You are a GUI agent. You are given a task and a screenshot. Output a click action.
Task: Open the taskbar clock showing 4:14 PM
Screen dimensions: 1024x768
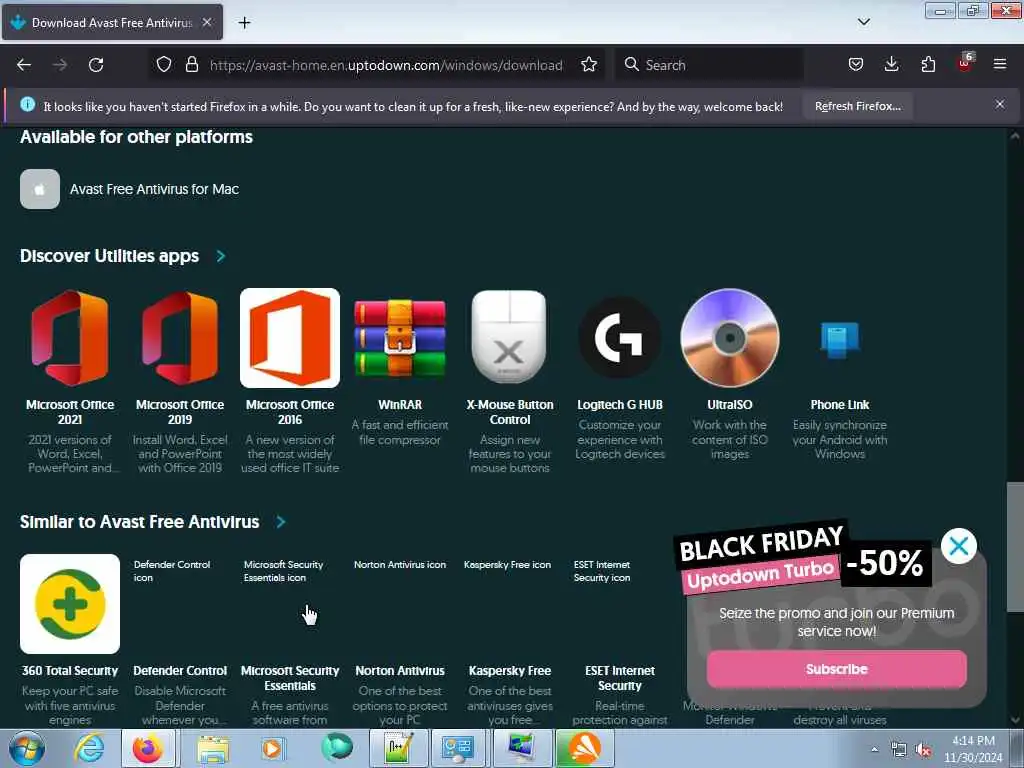tap(972, 749)
